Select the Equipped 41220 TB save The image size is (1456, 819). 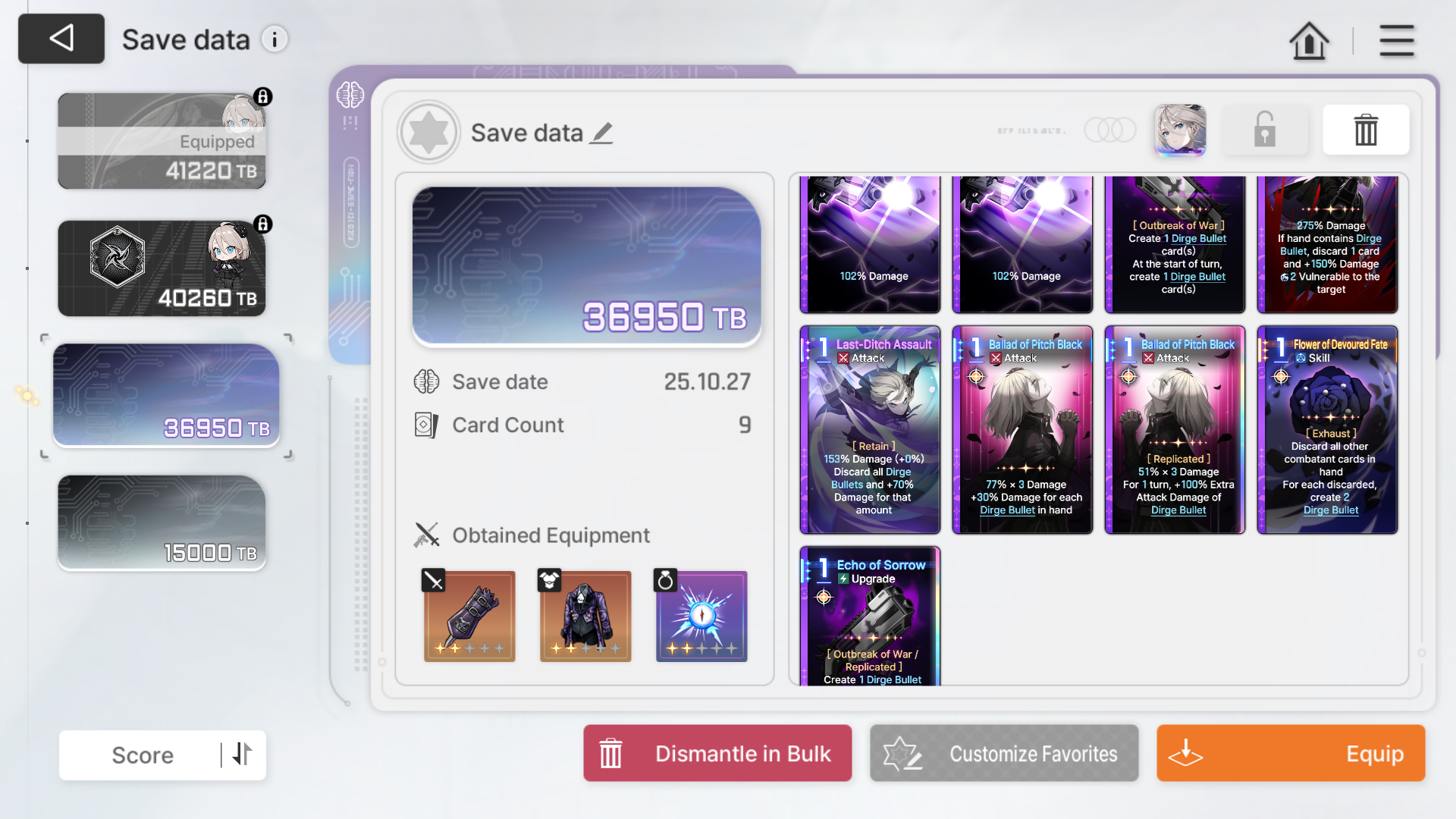click(162, 141)
